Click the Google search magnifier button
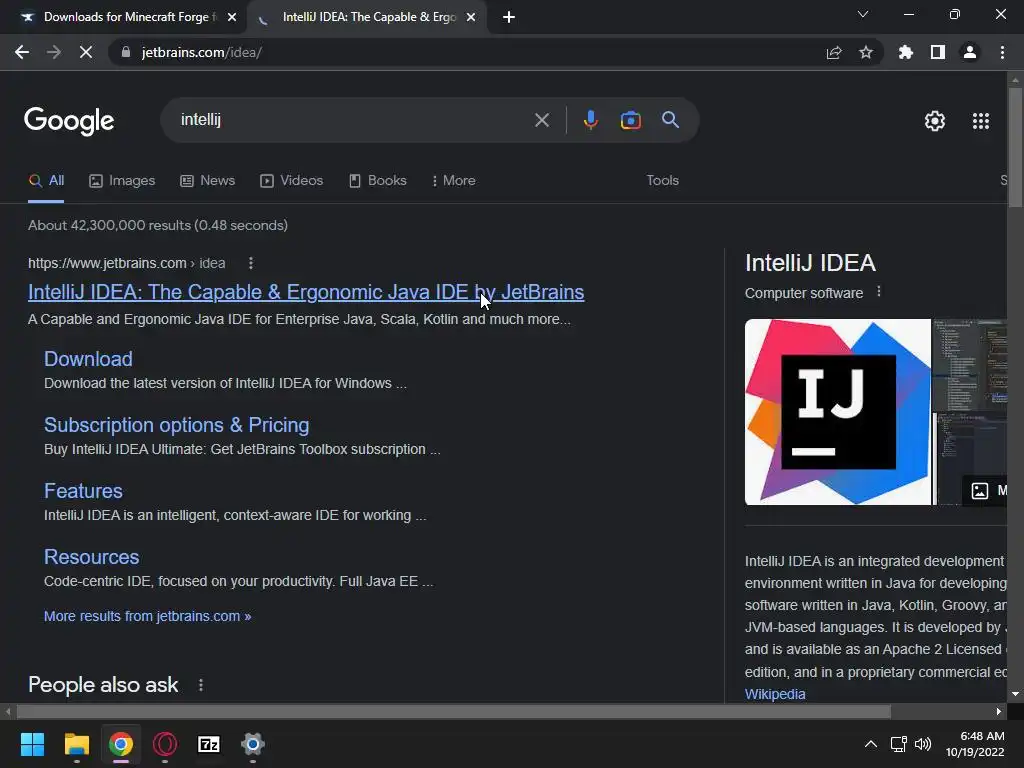The width and height of the screenshot is (1024, 768). (671, 120)
